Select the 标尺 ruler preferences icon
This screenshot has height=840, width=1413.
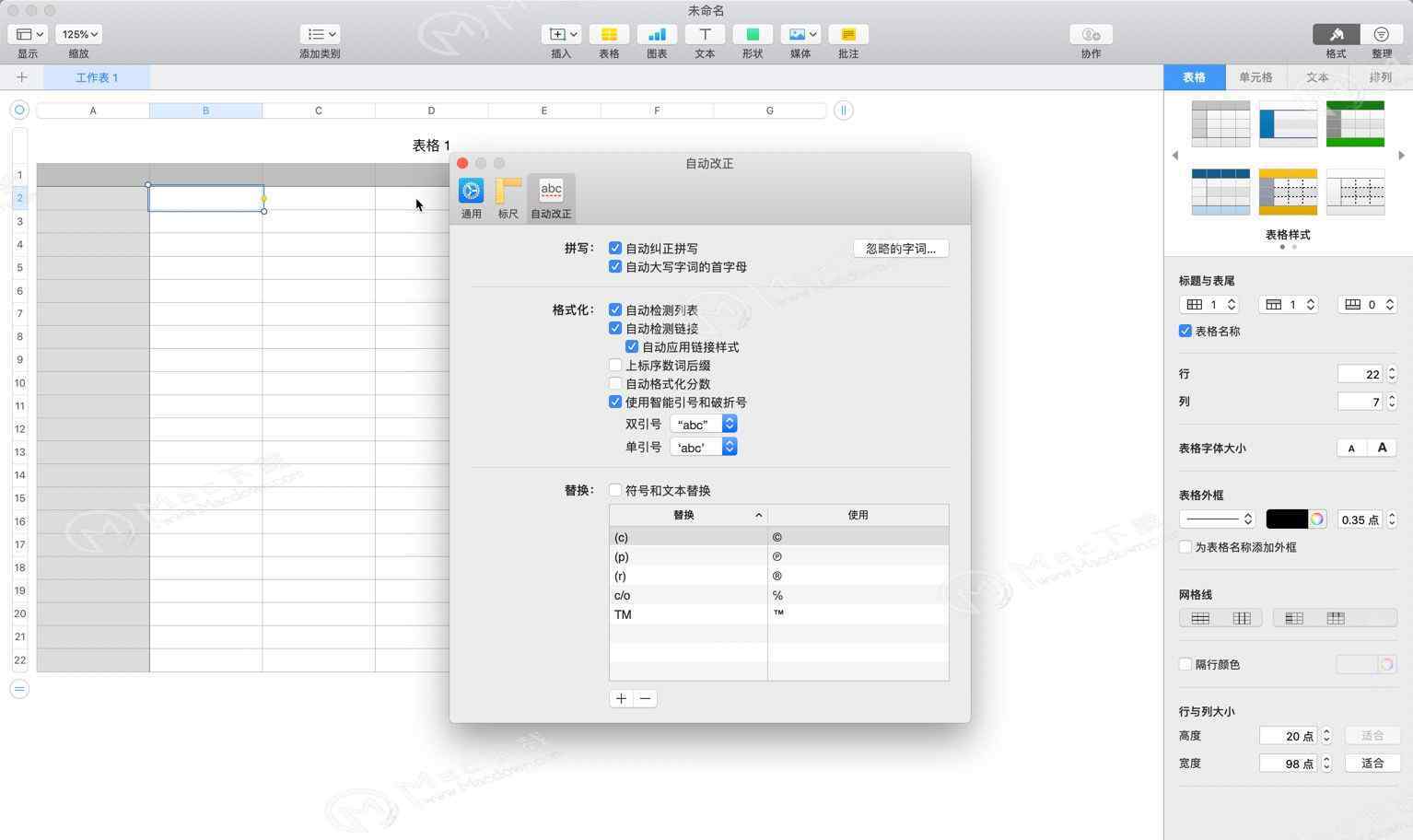click(508, 192)
